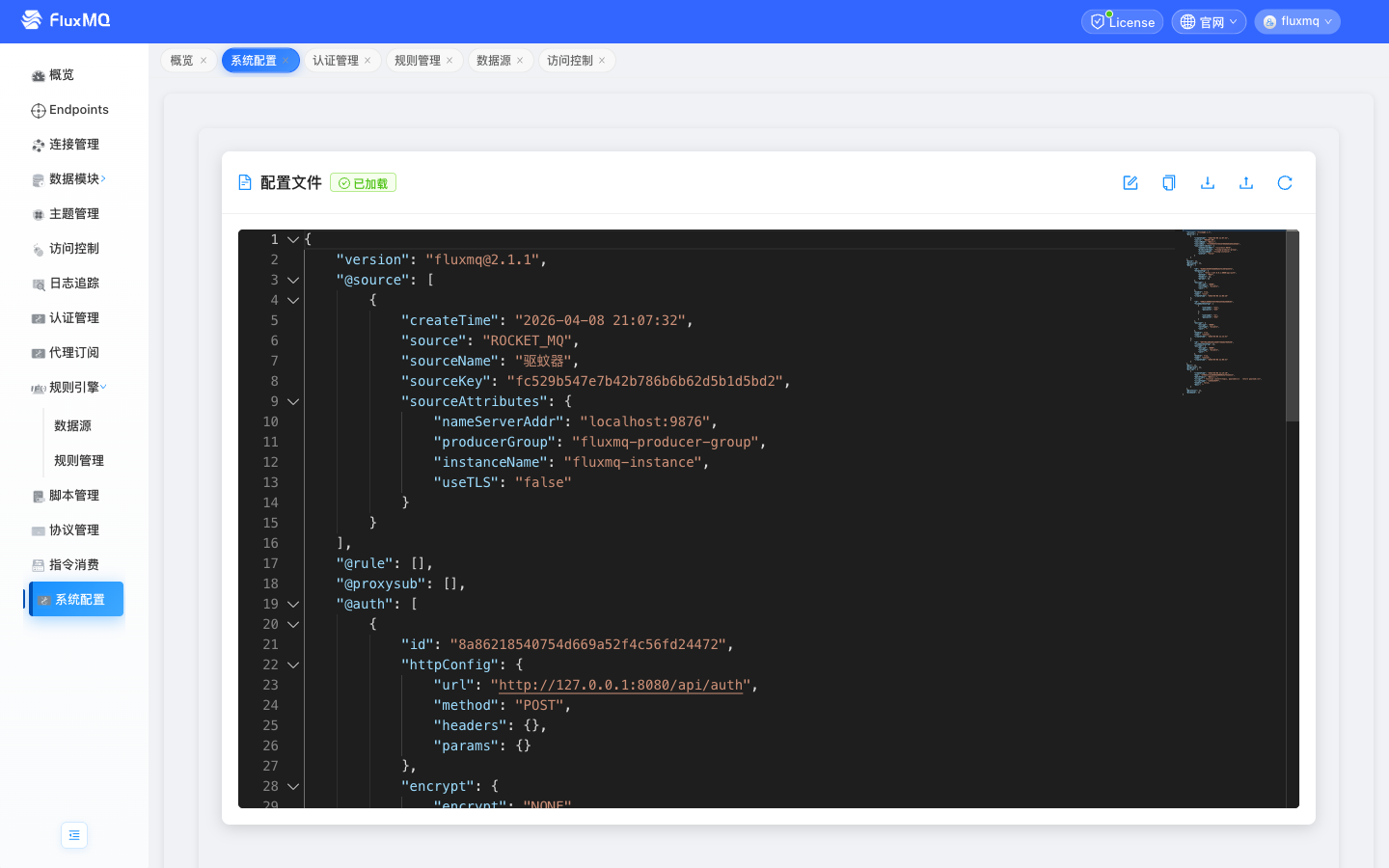The width and height of the screenshot is (1389, 868).
Task: Open 连接管理 in the sidebar
Action: [74, 145]
